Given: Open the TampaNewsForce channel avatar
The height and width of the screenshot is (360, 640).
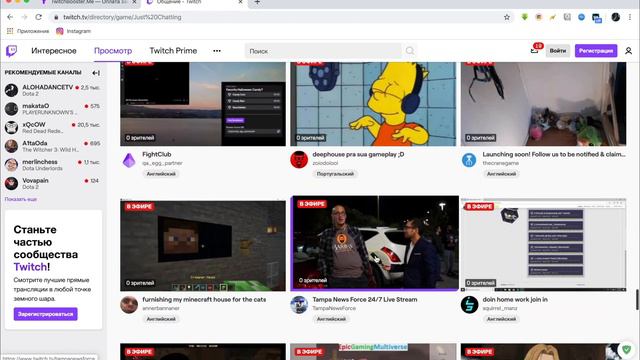Looking at the screenshot, I should coord(299,305).
